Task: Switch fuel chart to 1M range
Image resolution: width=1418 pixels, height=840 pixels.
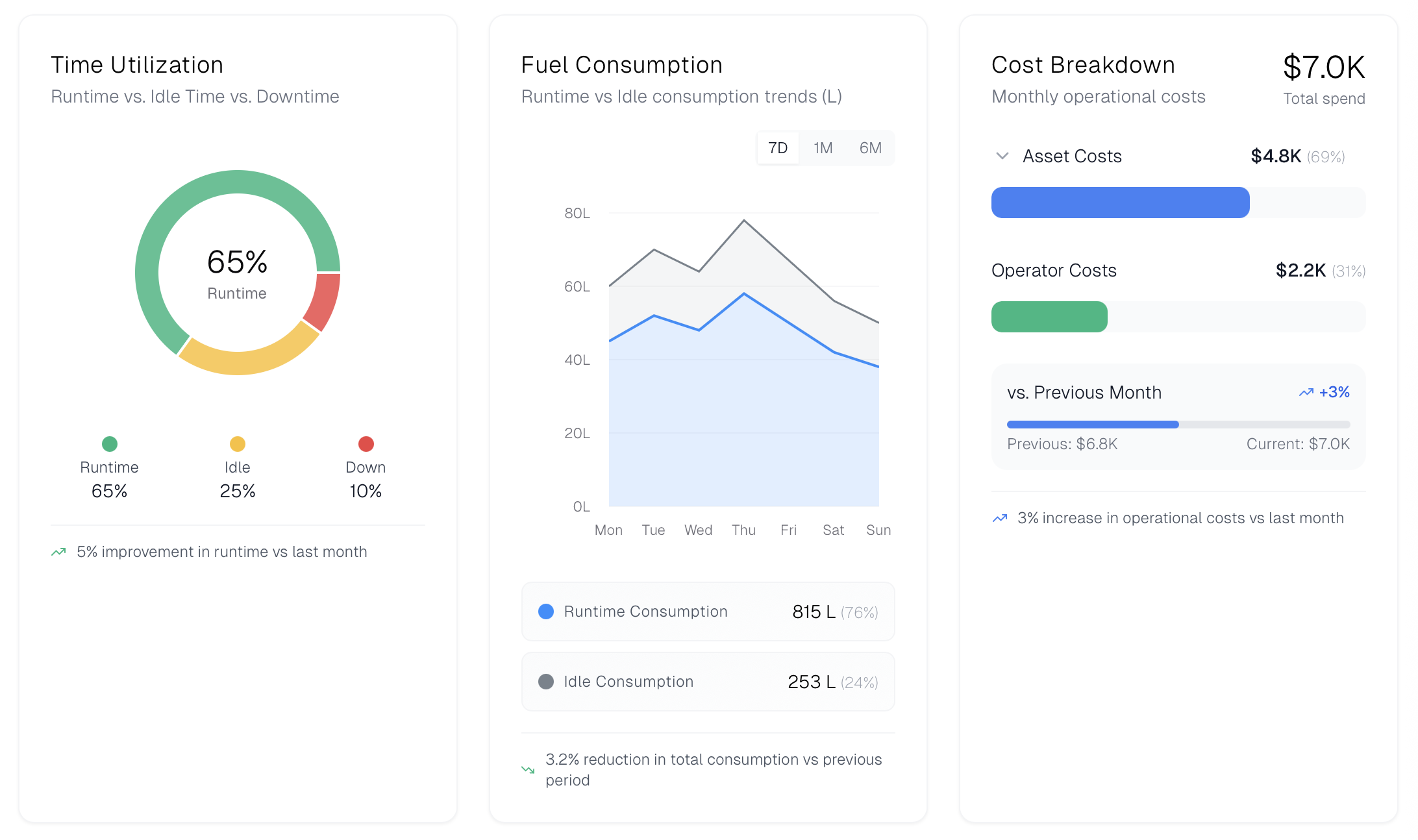Action: click(823, 148)
